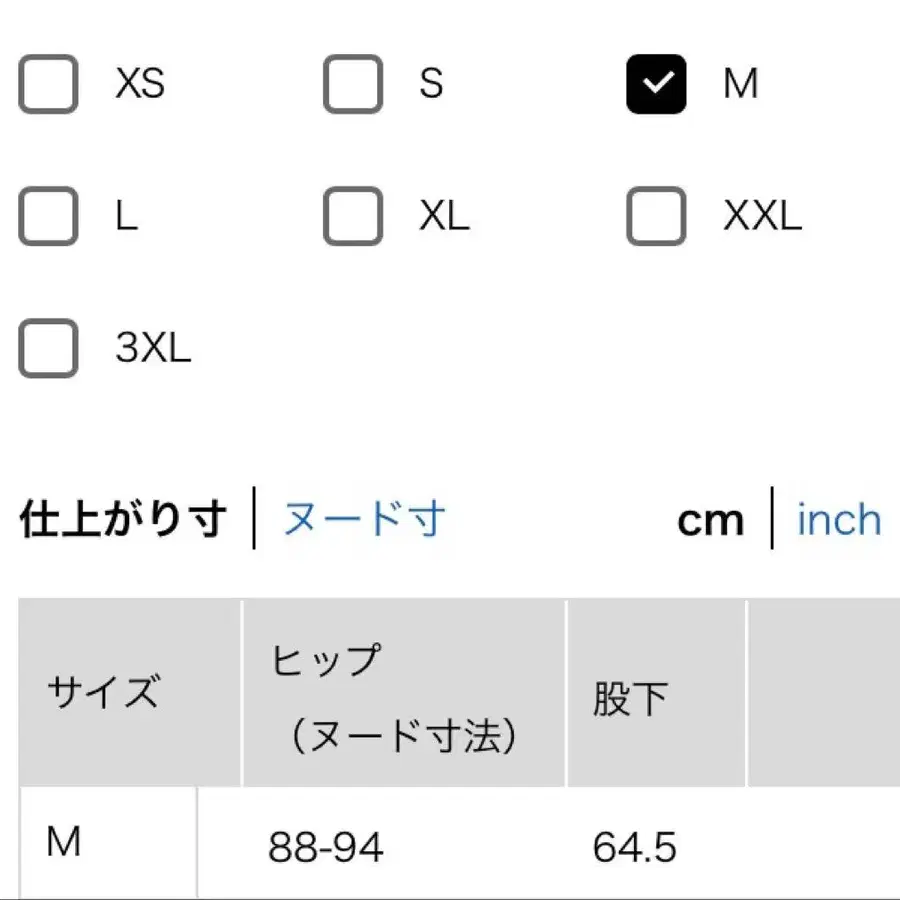Screen dimensions: 900x900
Task: Select the L size checkbox
Action: click(47, 215)
